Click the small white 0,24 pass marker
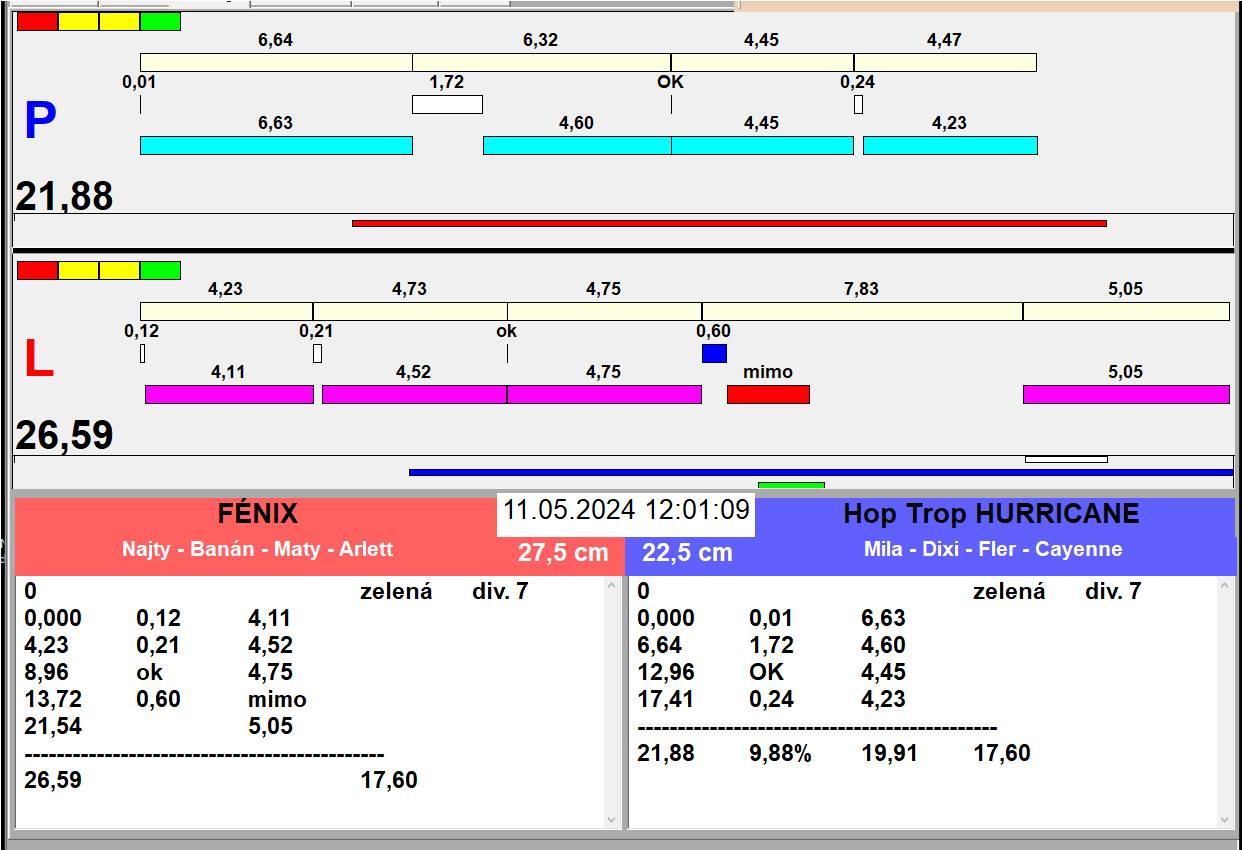Image resolution: width=1242 pixels, height=850 pixels. tap(858, 104)
